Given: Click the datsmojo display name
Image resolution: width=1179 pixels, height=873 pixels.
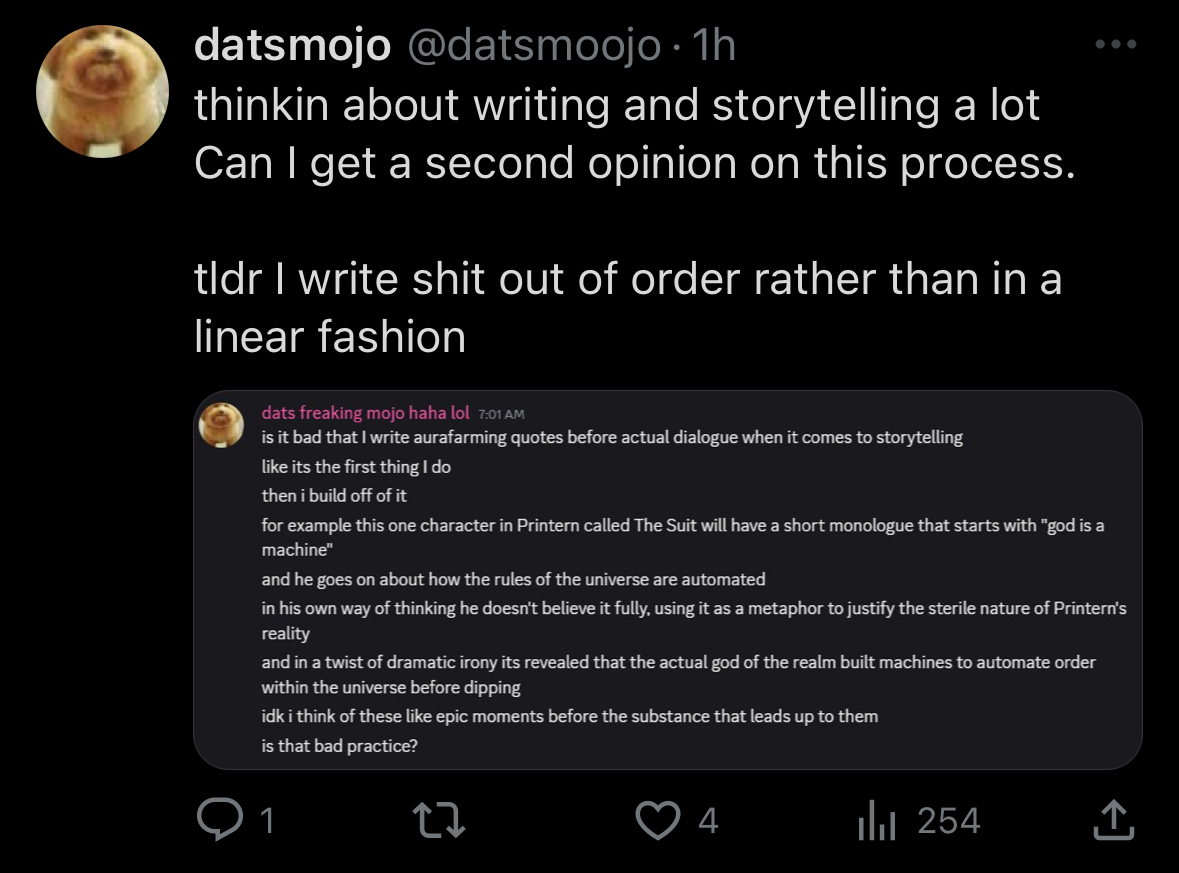Looking at the screenshot, I should coord(291,46).
